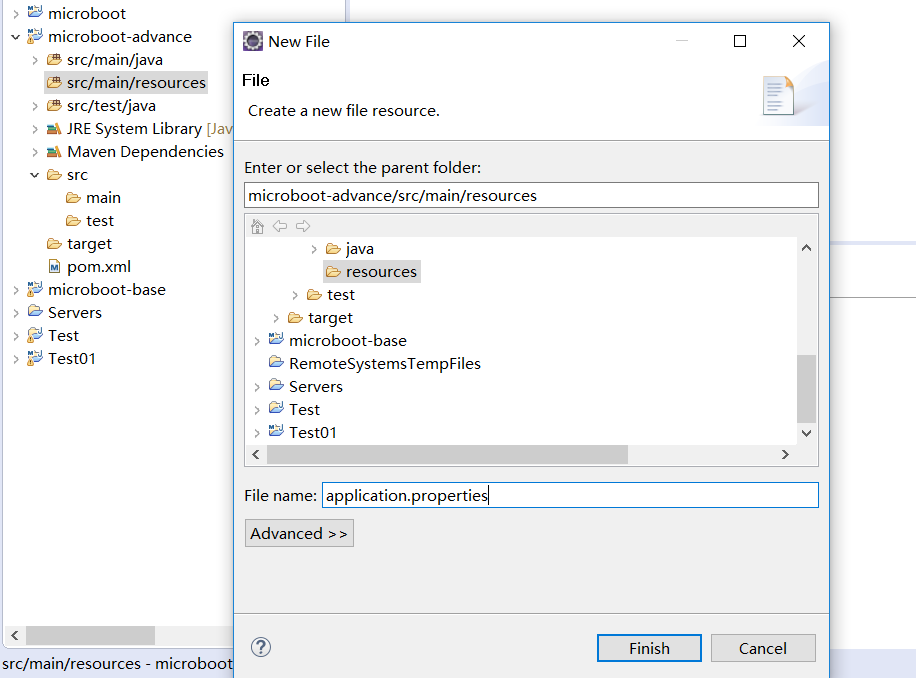Select microboot-base project icon in dialog
The image size is (916, 678).
pos(276,339)
